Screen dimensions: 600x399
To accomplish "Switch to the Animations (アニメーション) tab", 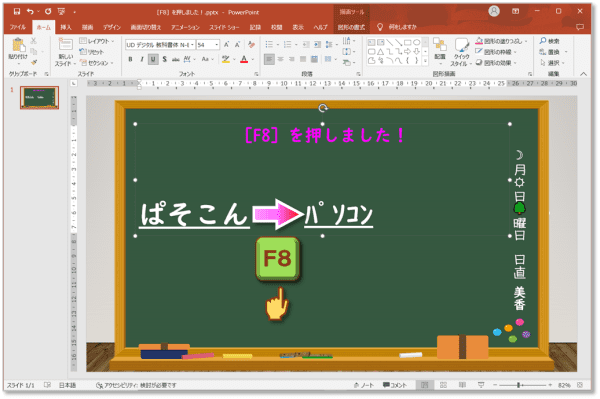I will tap(185, 27).
